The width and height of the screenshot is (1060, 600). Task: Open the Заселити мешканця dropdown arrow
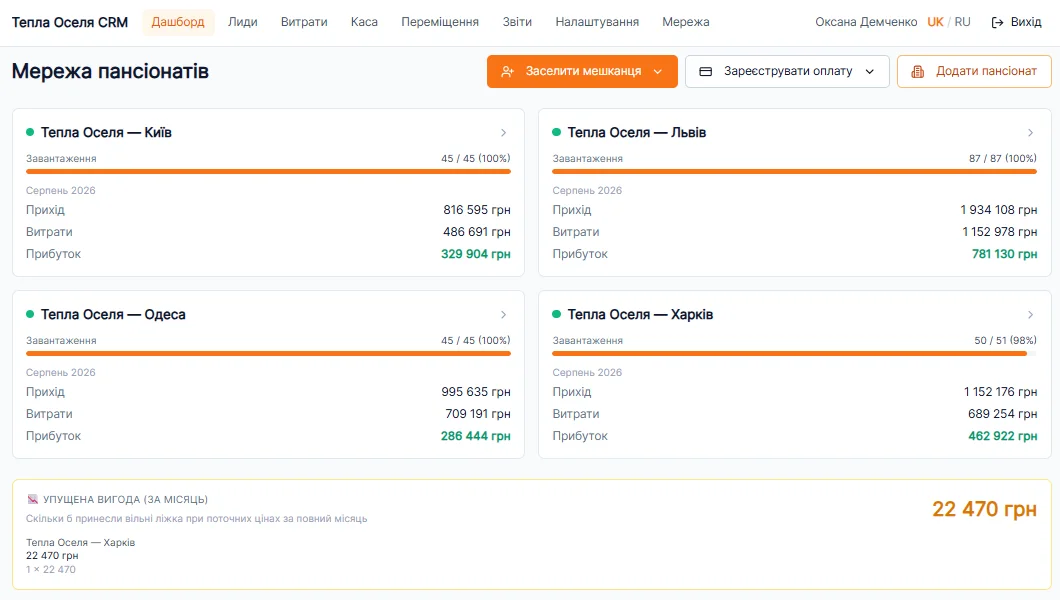(658, 72)
